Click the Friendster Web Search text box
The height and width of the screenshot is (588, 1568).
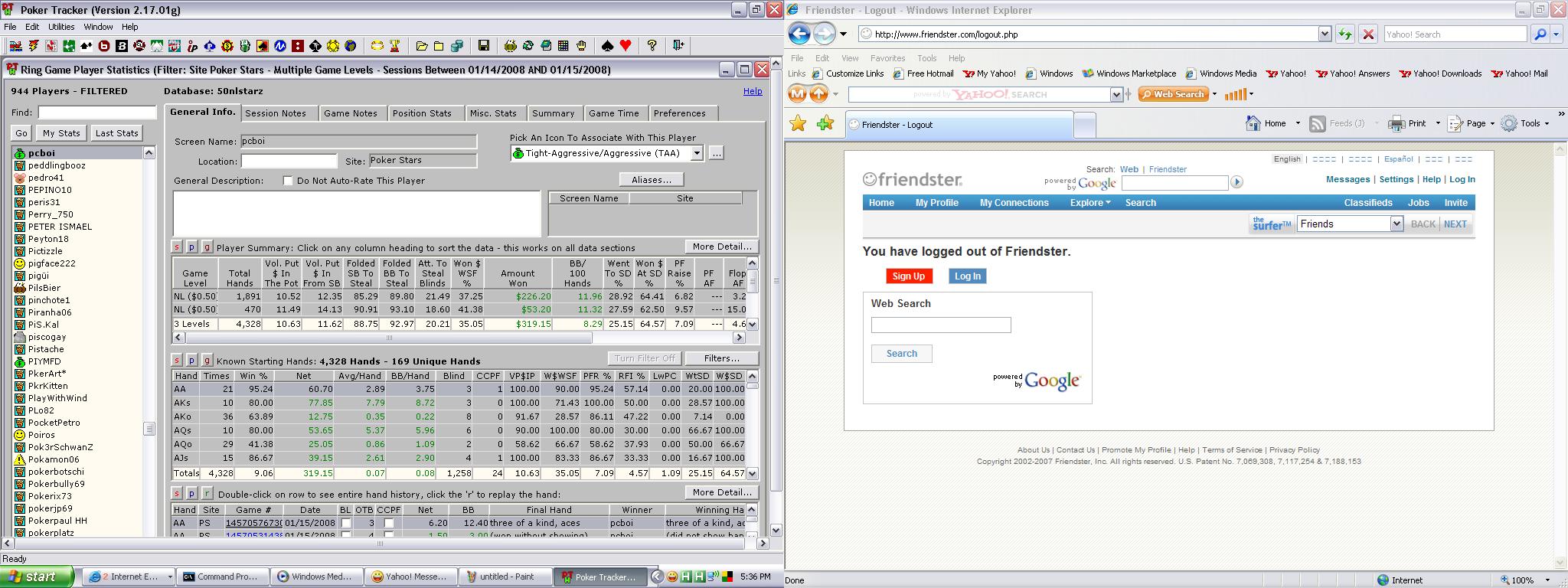941,325
